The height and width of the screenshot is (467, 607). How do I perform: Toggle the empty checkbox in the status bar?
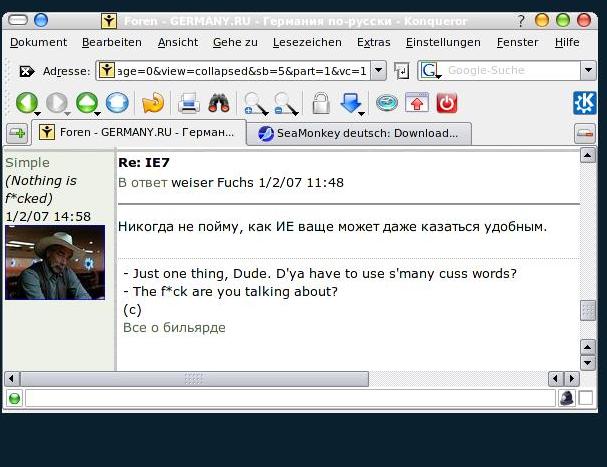(x=585, y=398)
